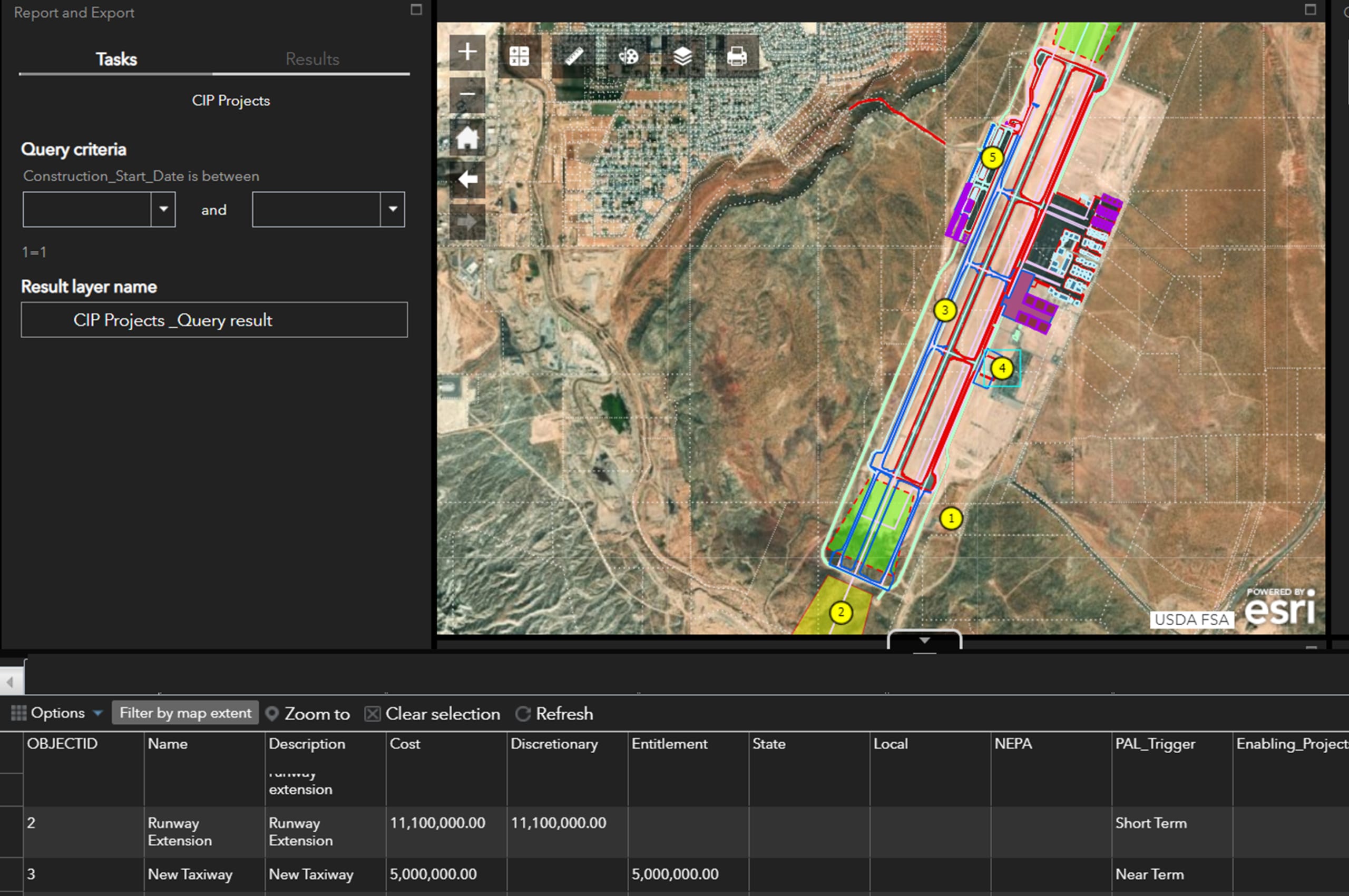Click the map zoom out minus button

click(467, 94)
